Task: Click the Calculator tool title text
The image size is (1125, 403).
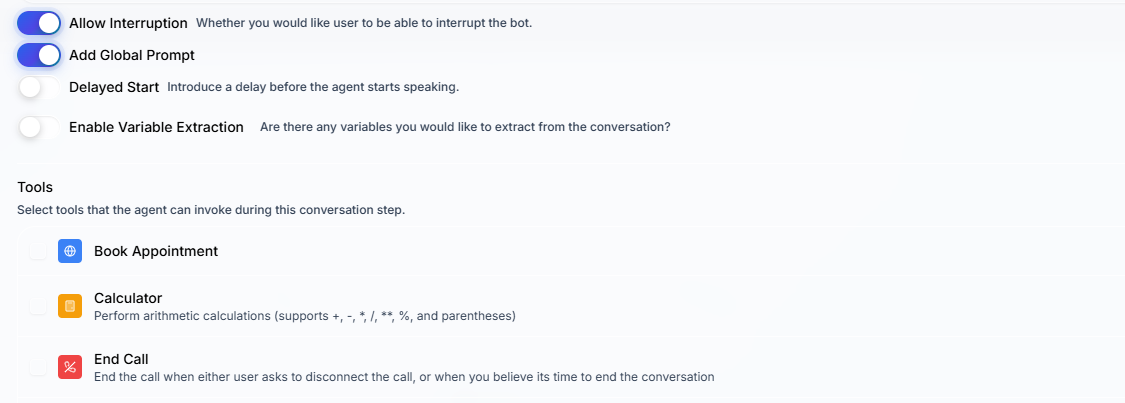Action: [x=128, y=298]
